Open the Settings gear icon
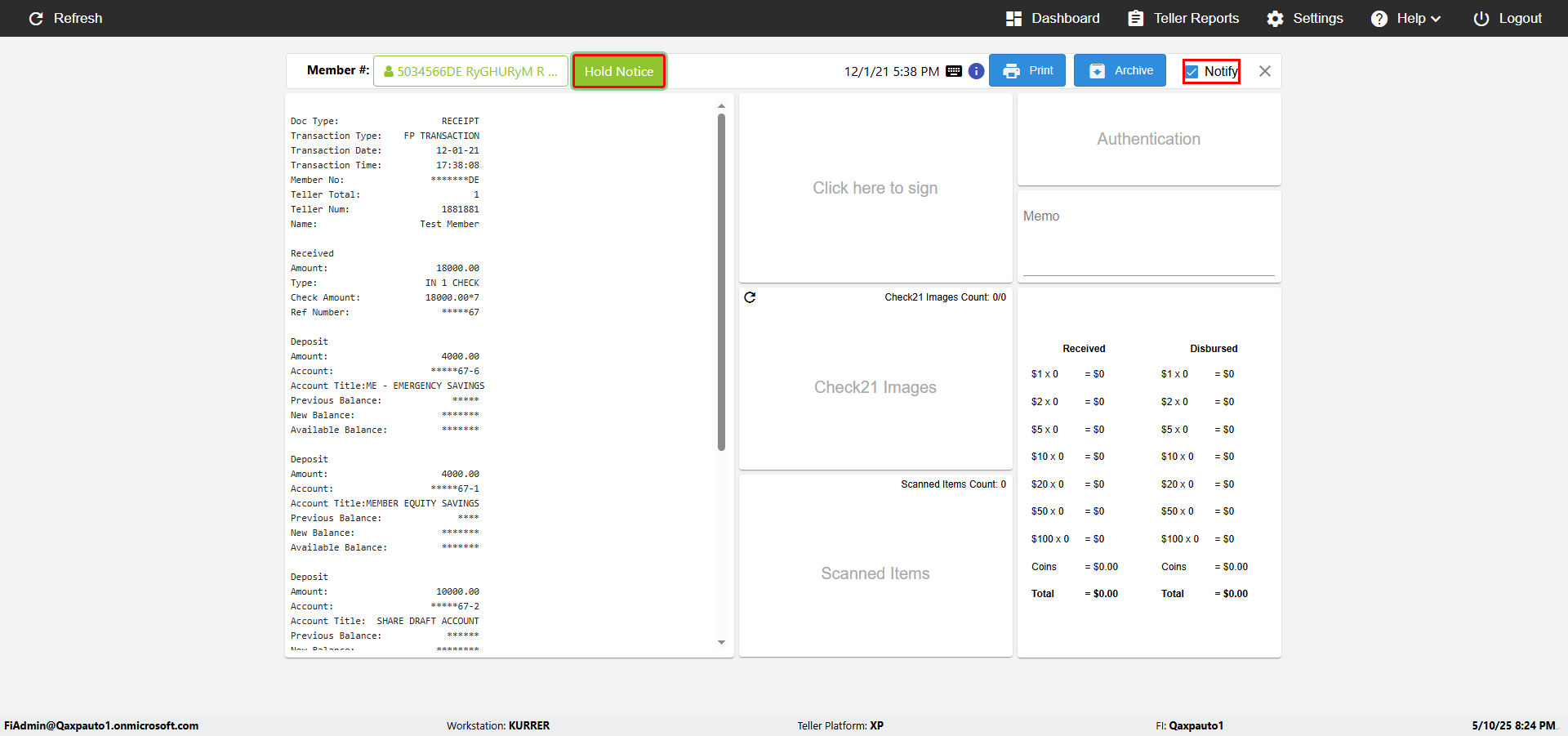The image size is (1568, 736). (x=1275, y=18)
